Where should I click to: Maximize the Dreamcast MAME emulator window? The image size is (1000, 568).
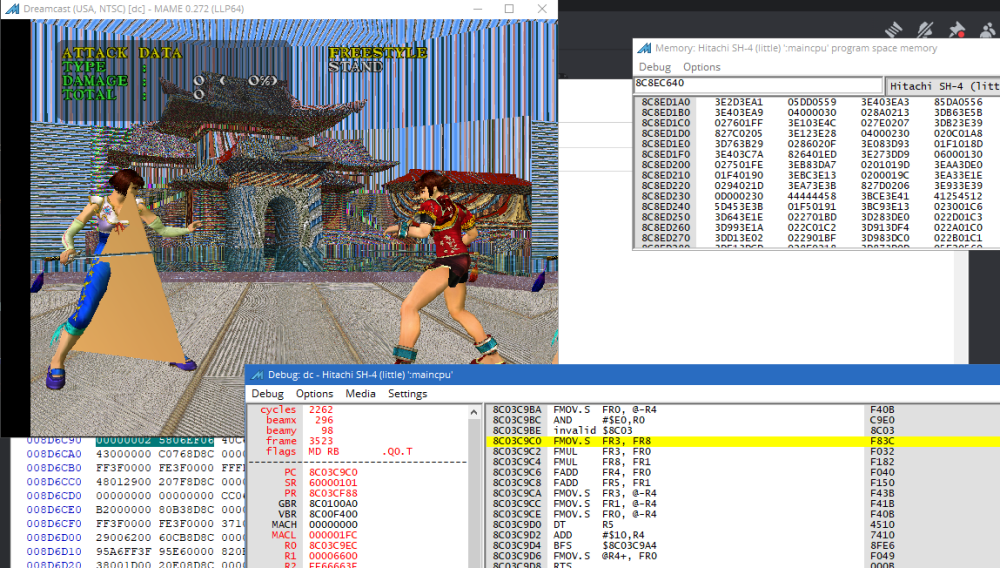(509, 9)
